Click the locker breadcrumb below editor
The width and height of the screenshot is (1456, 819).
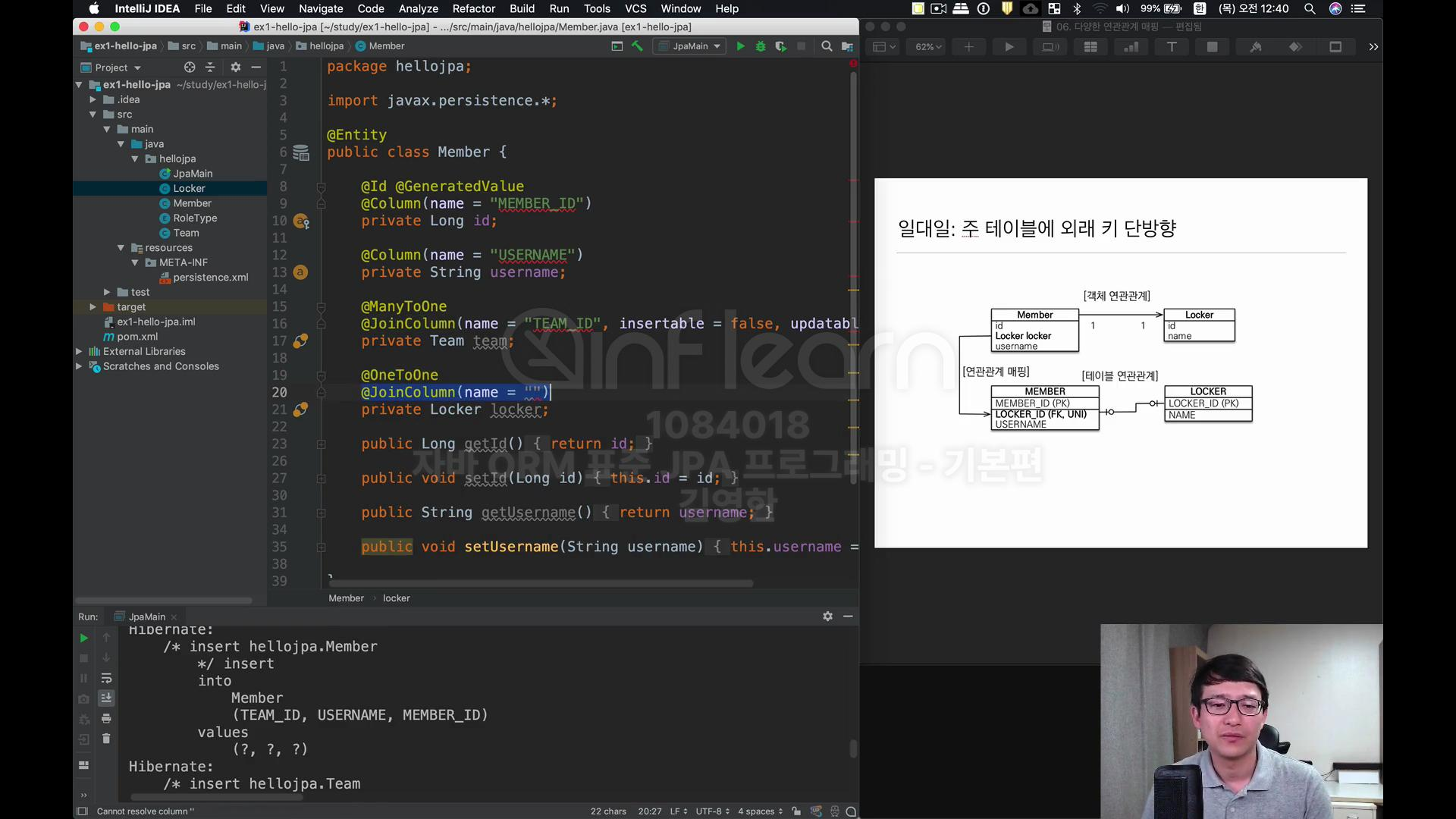pyautogui.click(x=396, y=598)
